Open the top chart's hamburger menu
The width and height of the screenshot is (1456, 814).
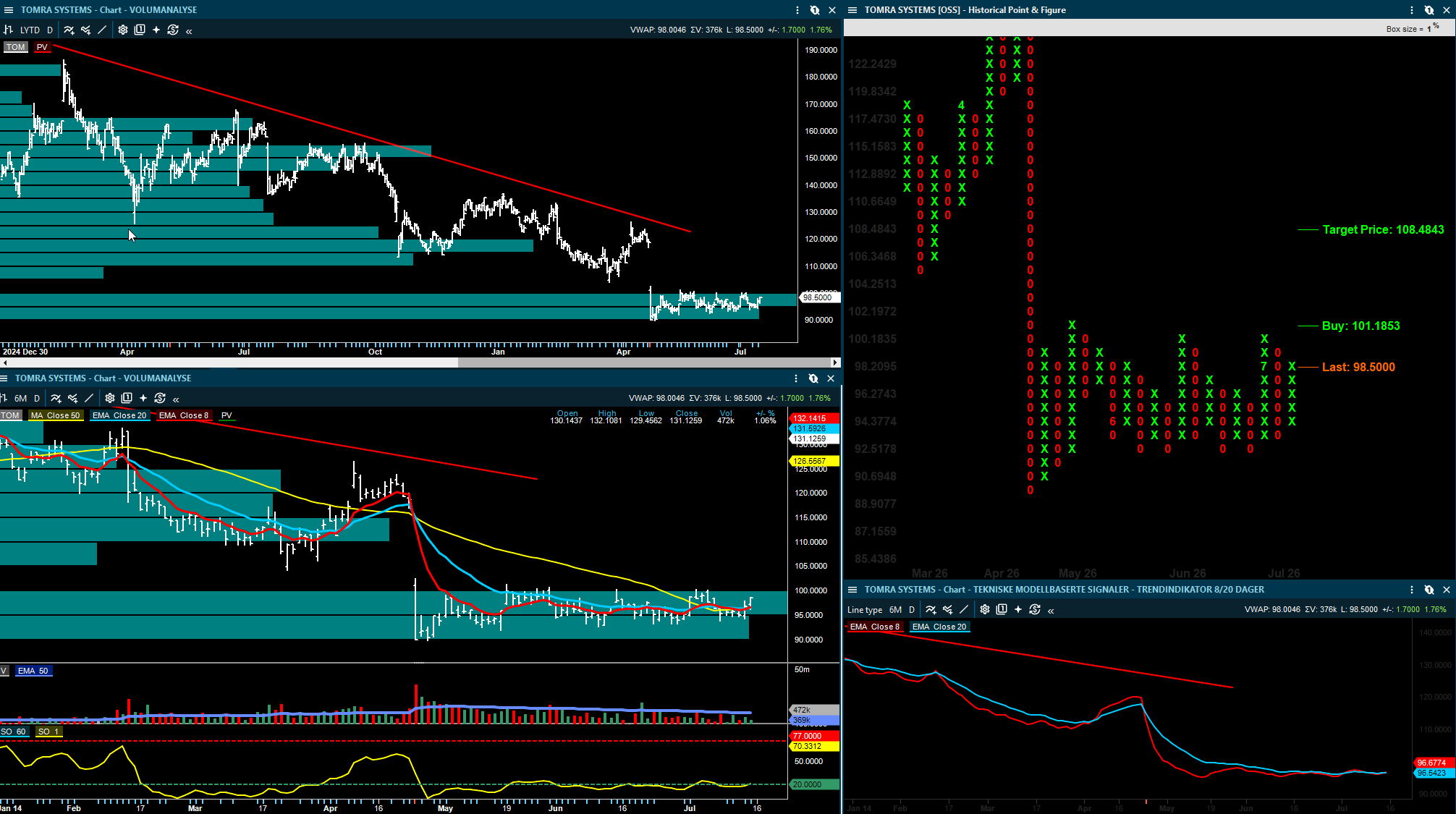click(x=9, y=10)
